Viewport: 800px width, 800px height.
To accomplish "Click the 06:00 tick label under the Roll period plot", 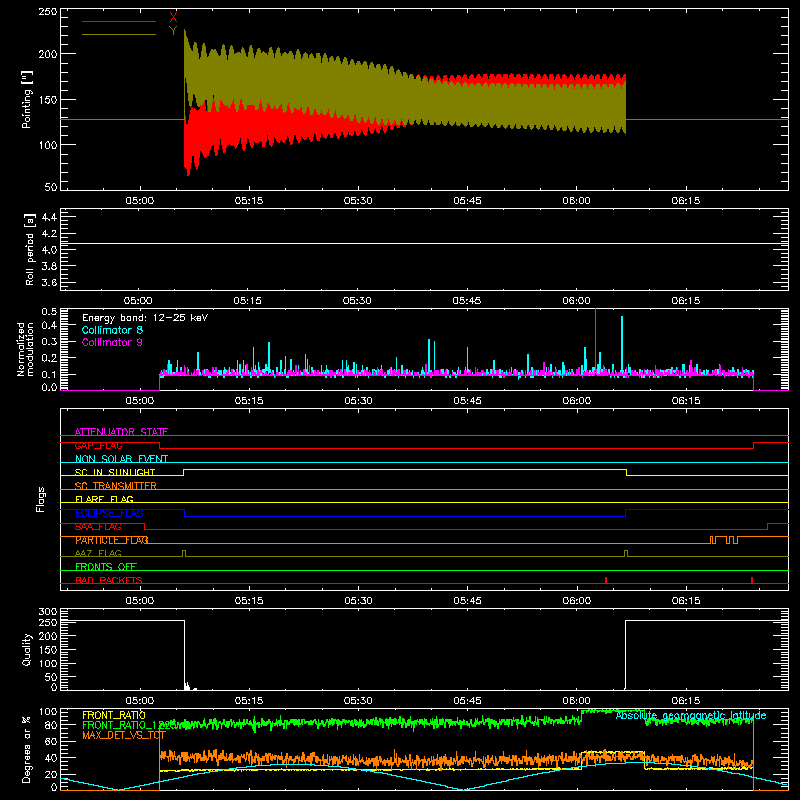I will click(577, 301).
